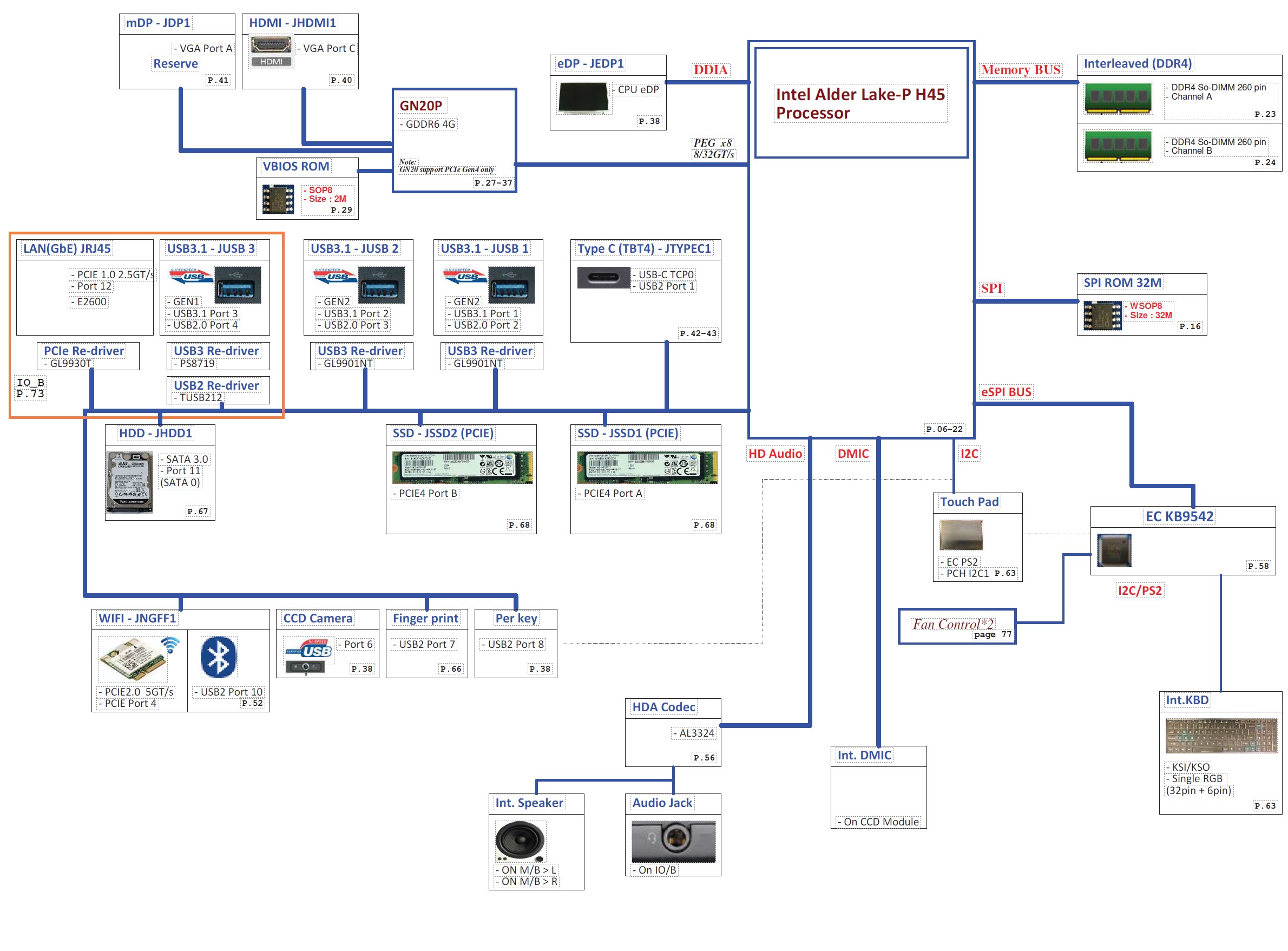Click the SSD JSSD1 module image
Image resolution: width=1288 pixels, height=951 pixels.
tap(647, 468)
